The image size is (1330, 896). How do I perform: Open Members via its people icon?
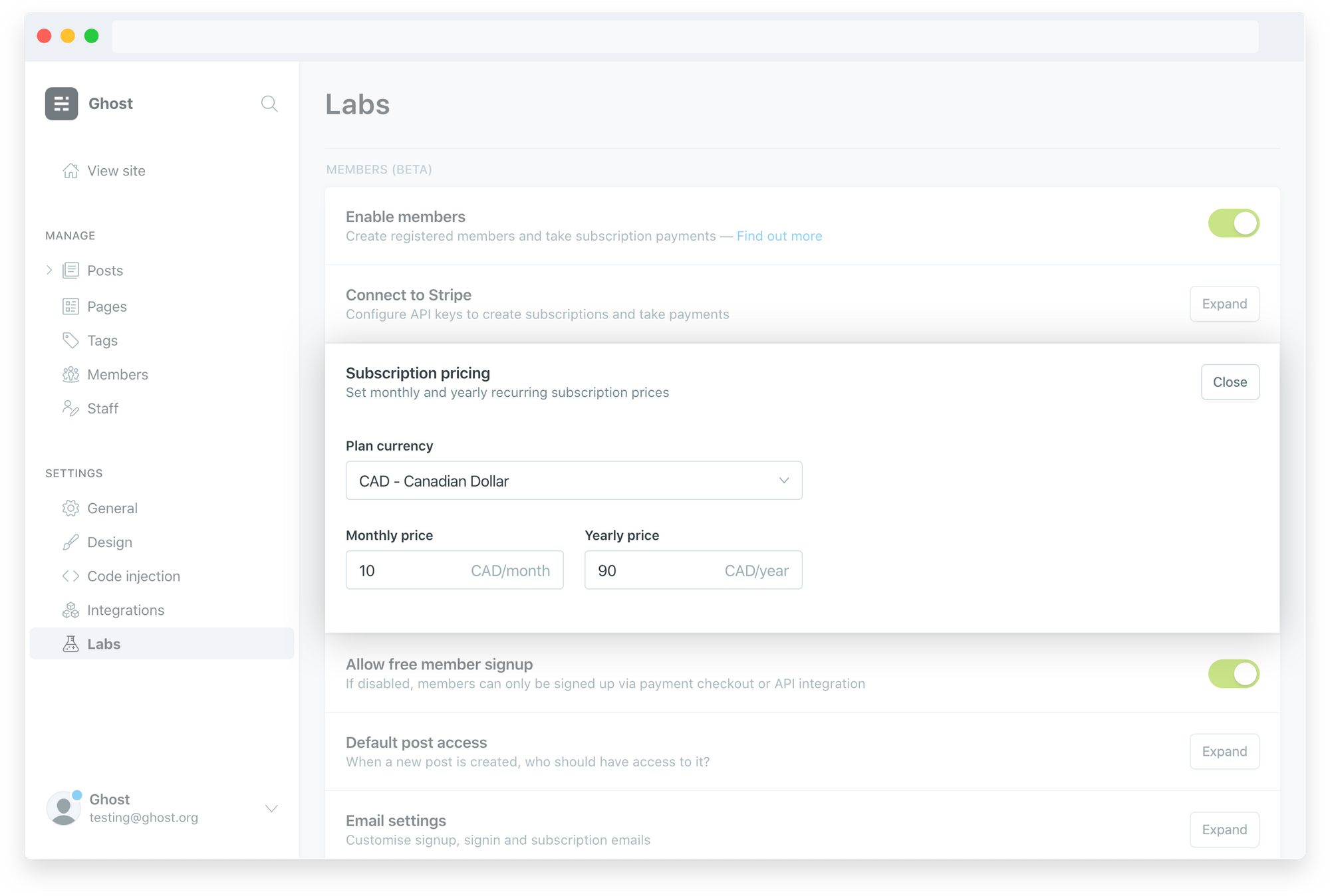tap(70, 374)
